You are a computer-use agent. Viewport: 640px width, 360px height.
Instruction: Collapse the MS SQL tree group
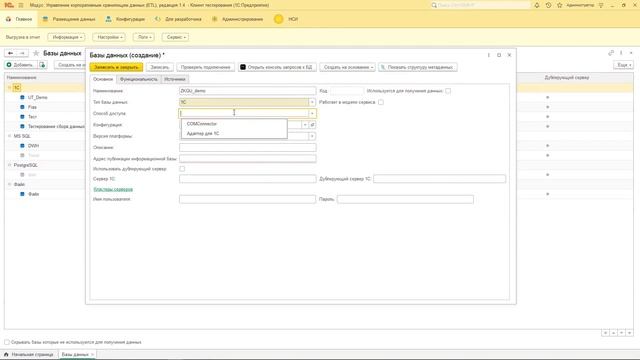[9, 136]
